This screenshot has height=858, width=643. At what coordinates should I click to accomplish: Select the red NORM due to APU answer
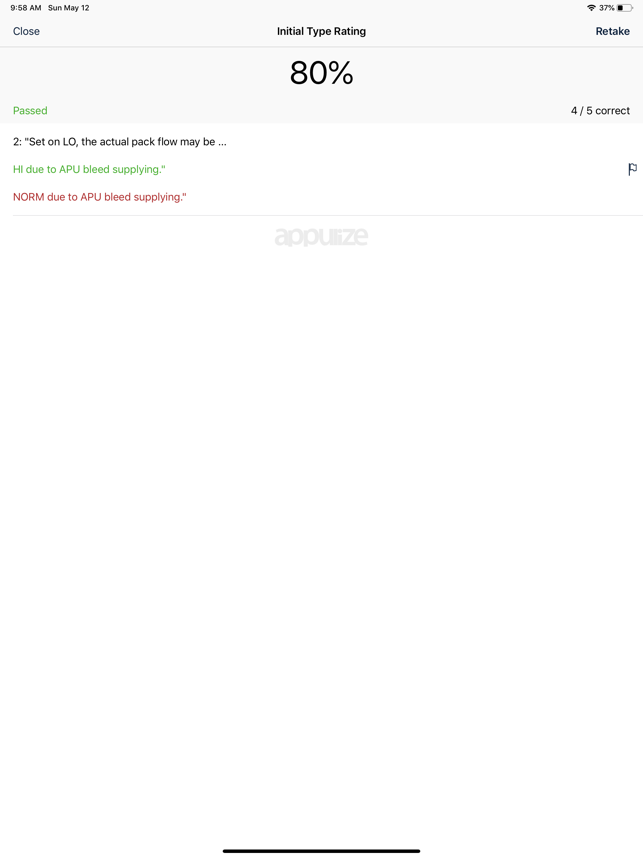pyautogui.click(x=100, y=197)
